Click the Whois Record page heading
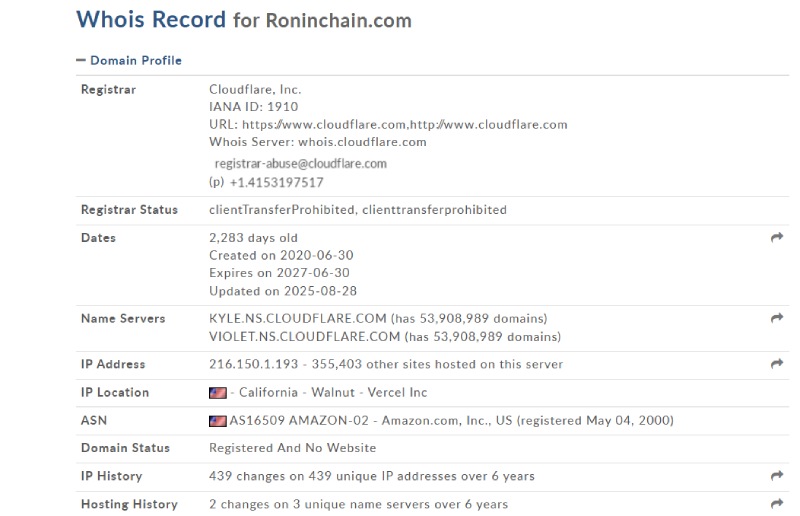 coord(244,20)
